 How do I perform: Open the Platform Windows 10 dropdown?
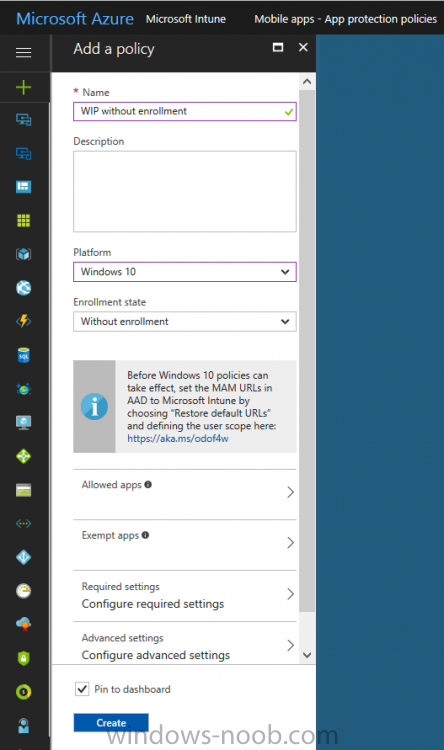185,272
